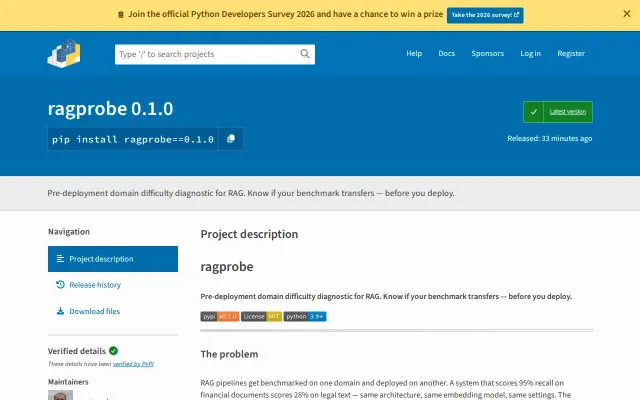This screenshot has width=640, height=400.
Task: Open the Sponsors page
Action: click(x=488, y=53)
